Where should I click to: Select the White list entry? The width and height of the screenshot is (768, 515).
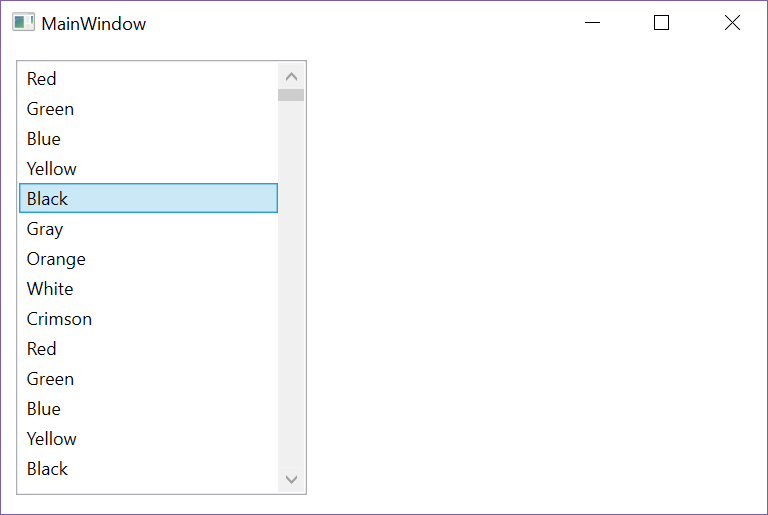click(x=148, y=288)
